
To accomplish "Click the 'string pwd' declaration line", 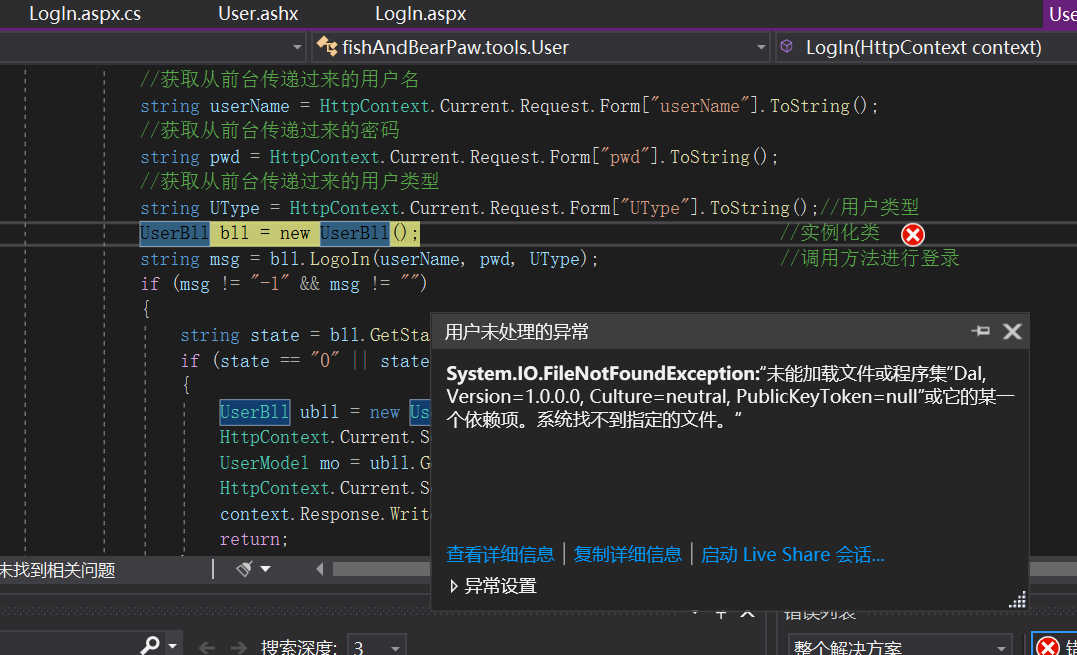I will (459, 157).
